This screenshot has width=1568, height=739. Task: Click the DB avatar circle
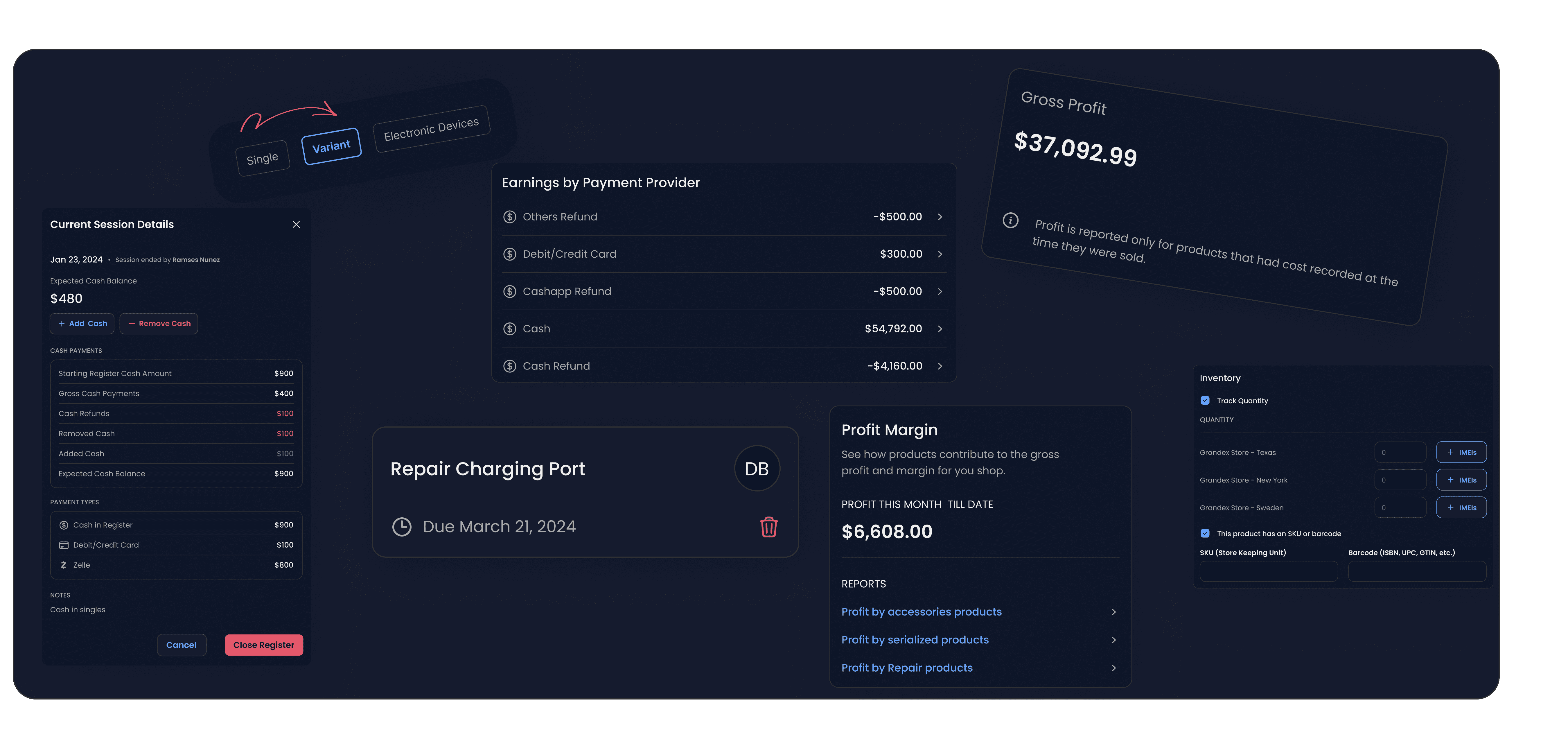coord(757,469)
